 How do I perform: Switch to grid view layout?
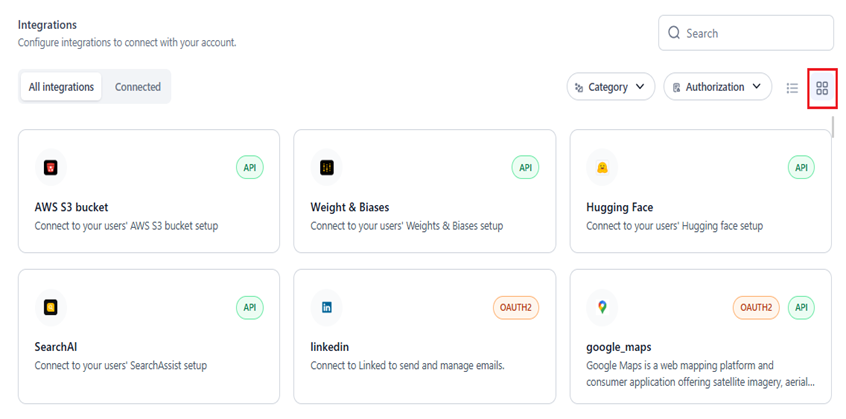tap(822, 88)
